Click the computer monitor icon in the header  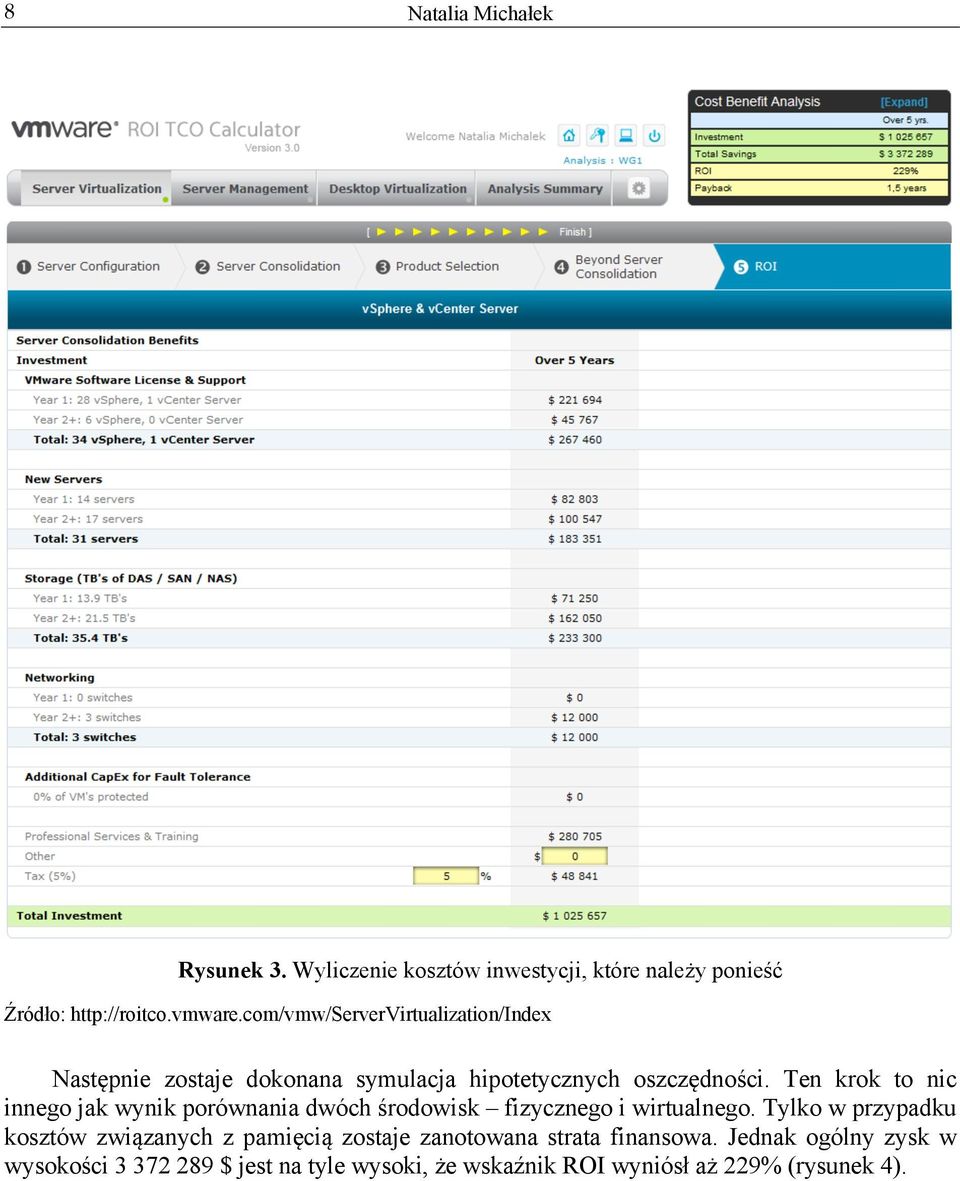(626, 136)
